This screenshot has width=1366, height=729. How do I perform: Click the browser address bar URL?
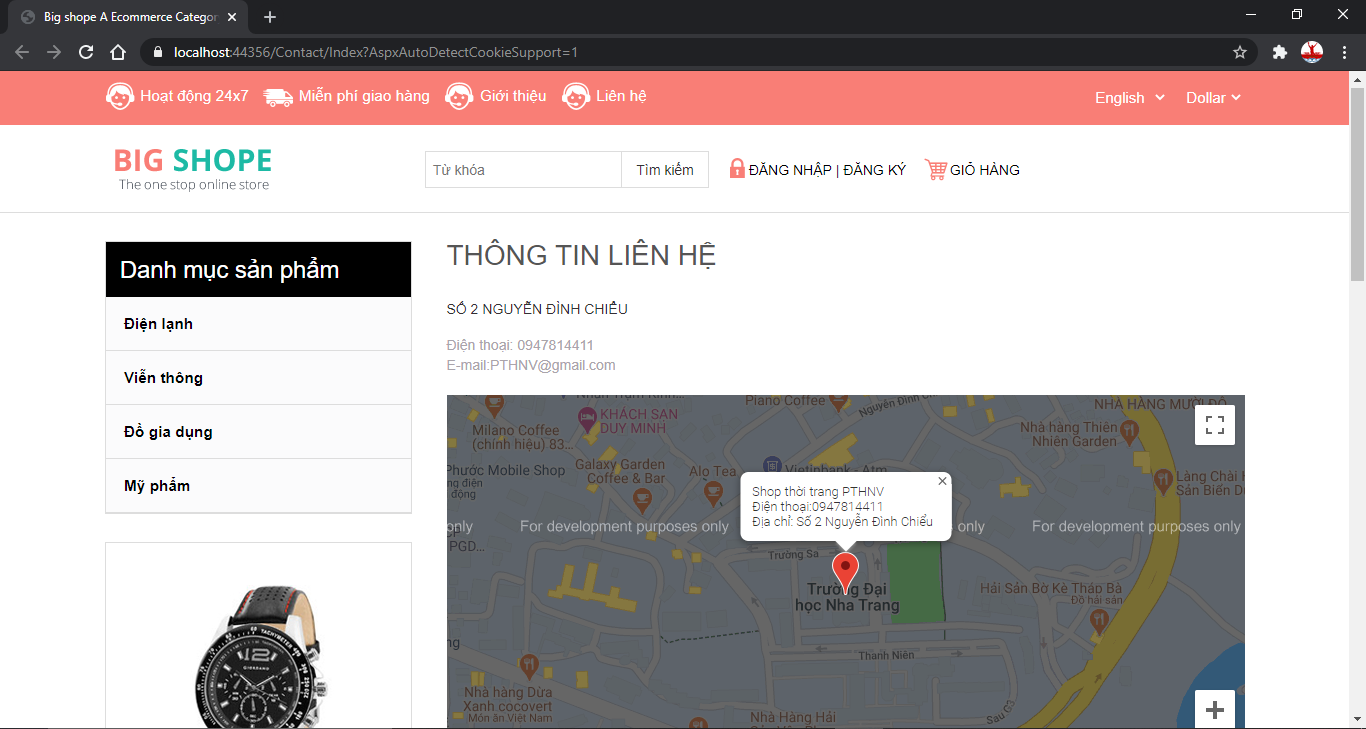click(375, 52)
